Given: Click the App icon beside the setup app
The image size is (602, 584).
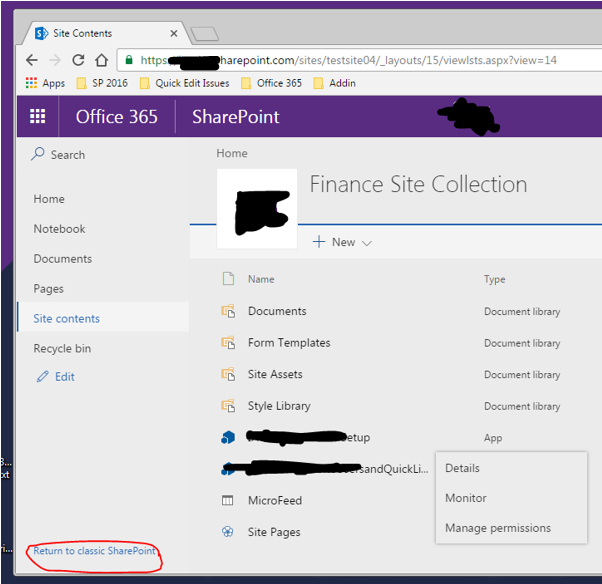Looking at the screenshot, I should click(x=228, y=437).
